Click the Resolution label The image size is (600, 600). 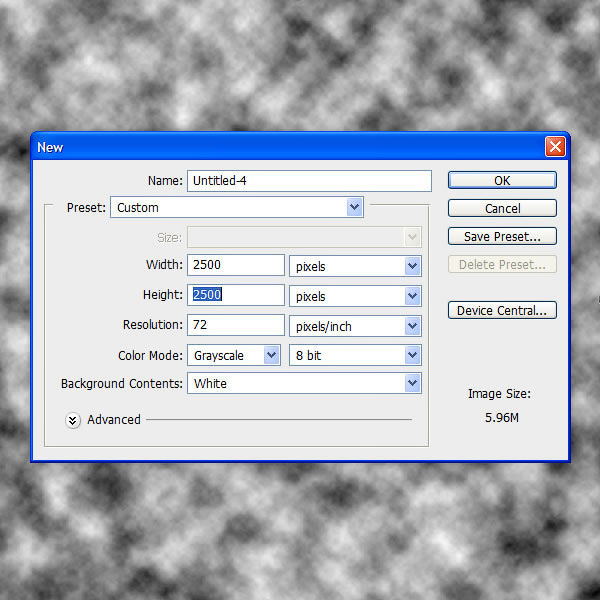[x=153, y=325]
